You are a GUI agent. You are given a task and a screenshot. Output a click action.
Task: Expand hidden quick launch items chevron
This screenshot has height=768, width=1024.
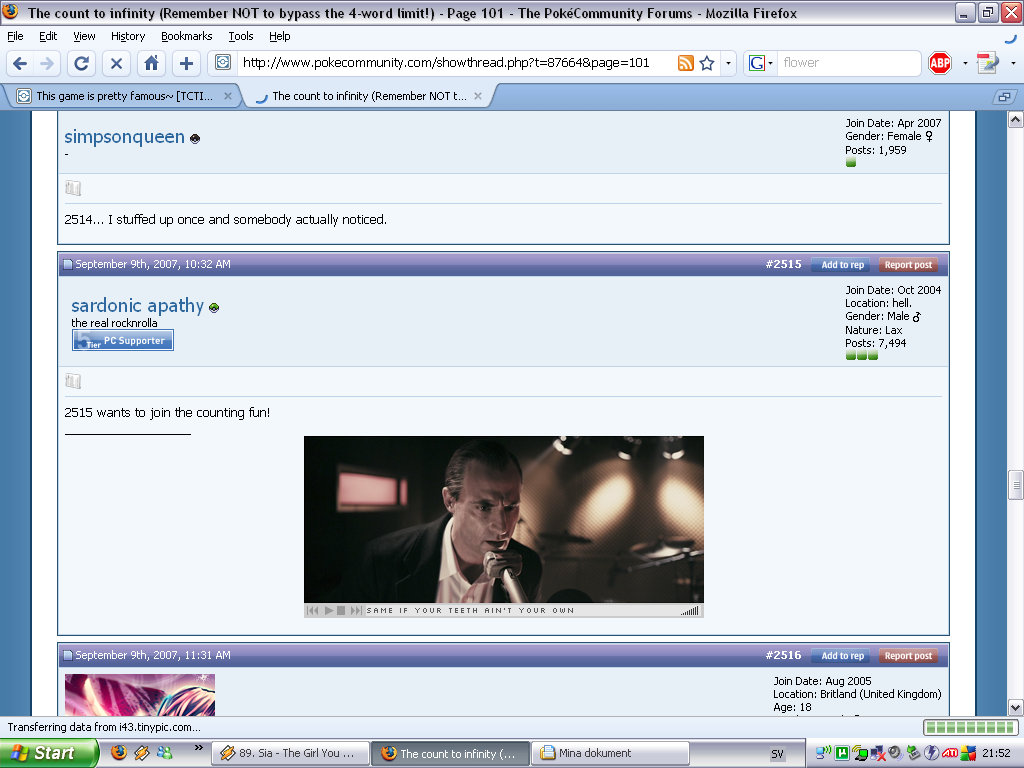pos(199,748)
